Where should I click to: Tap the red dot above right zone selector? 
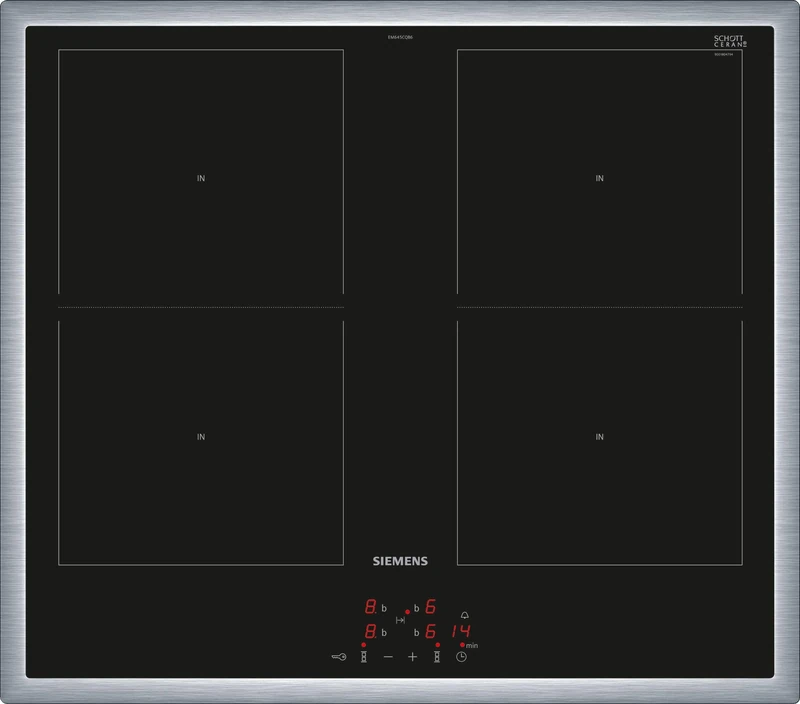tap(438, 644)
